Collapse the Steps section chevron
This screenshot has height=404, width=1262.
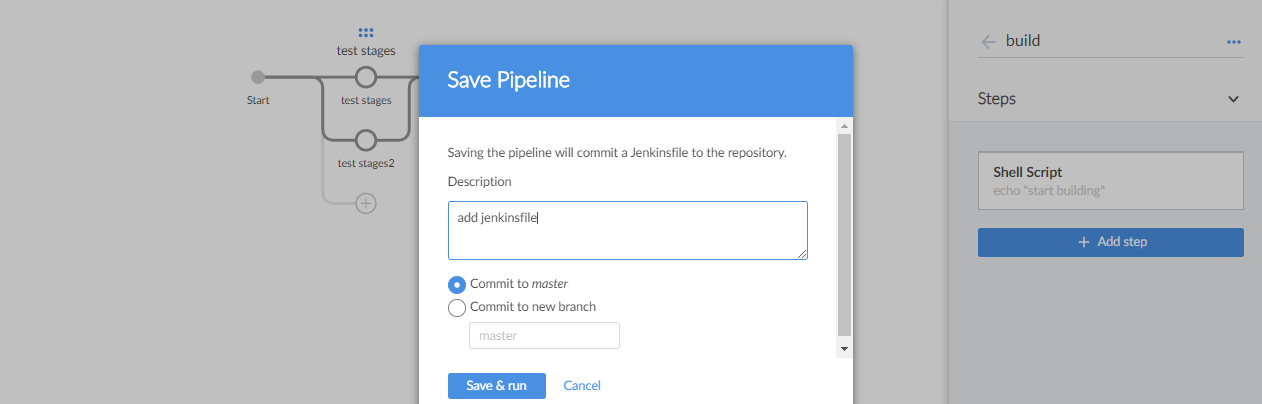click(x=1233, y=99)
